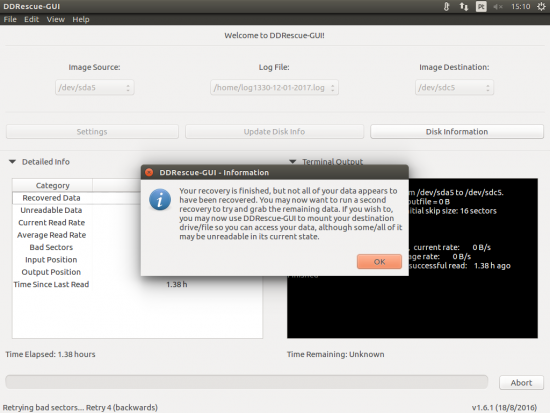This screenshot has height=413, width=550.
Task: Open the File menu
Action: click(x=10, y=19)
